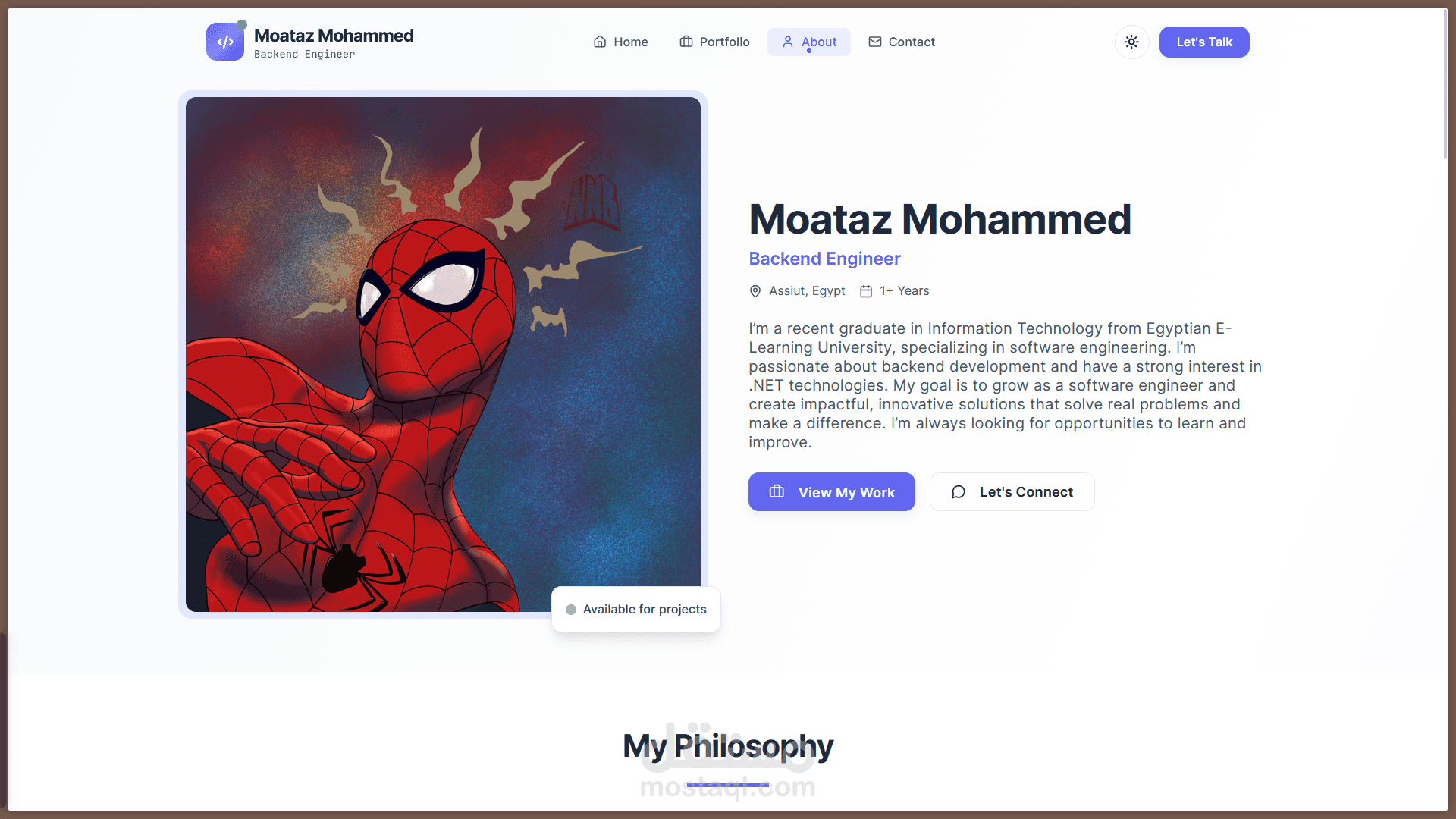Click the briefcase icon in View My Work
This screenshot has width=1456, height=819.
pos(777,492)
